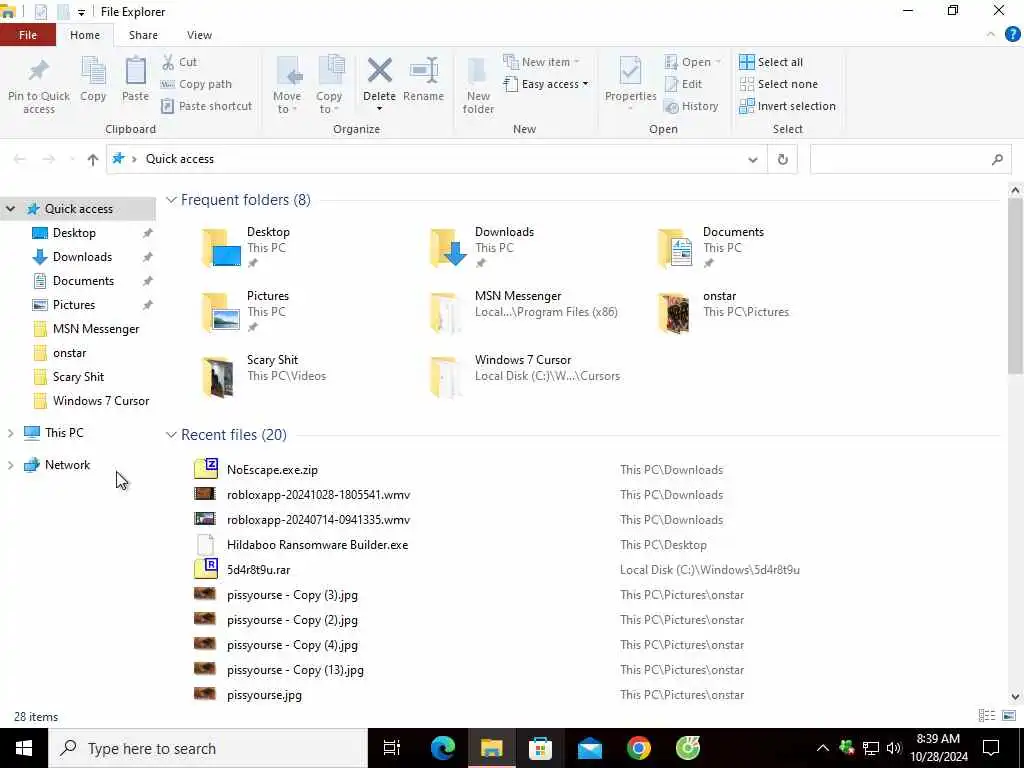The image size is (1024, 768).
Task: Select Hildaboo Ransomware Builder.exe file
Action: (x=317, y=545)
